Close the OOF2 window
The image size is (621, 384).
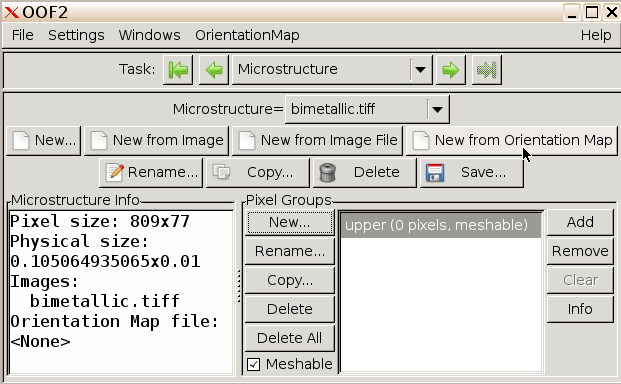(x=612, y=13)
